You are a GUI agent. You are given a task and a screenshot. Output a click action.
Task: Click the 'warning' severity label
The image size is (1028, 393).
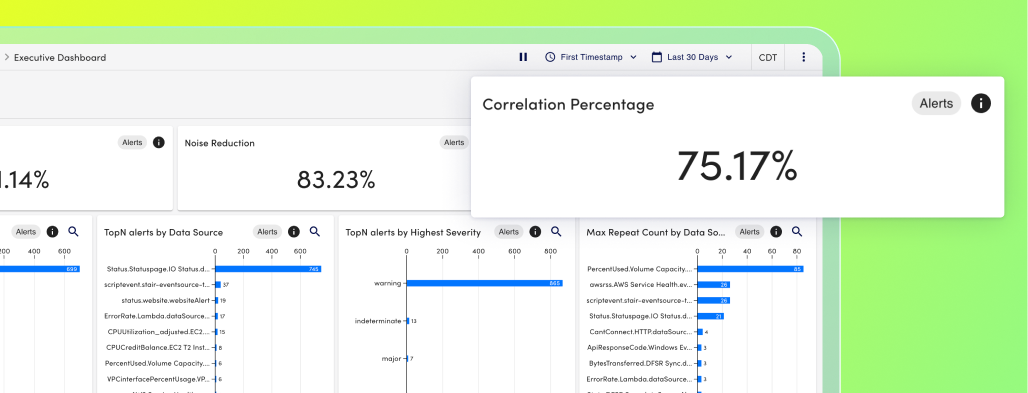(387, 283)
